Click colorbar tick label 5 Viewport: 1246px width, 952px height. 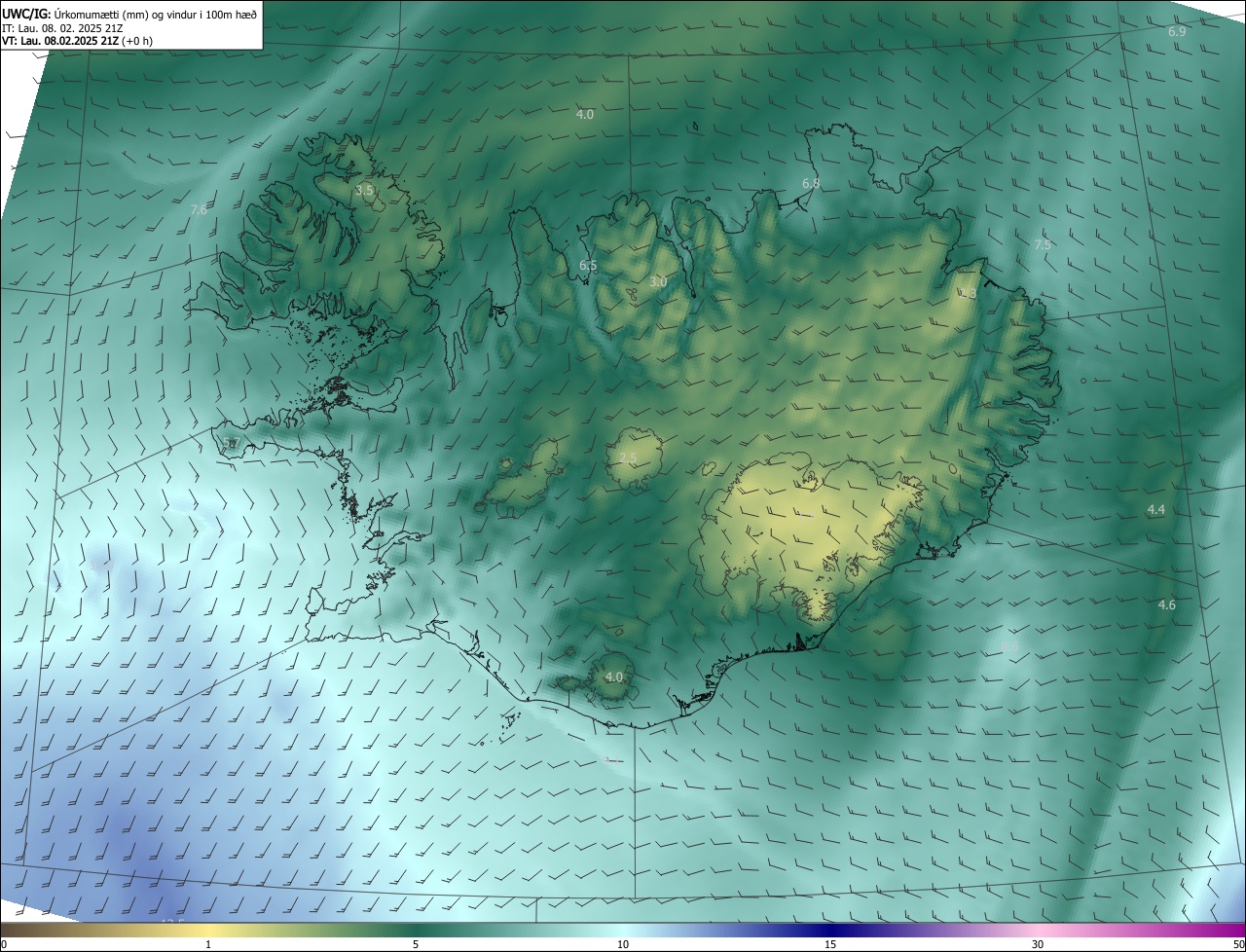tap(416, 945)
